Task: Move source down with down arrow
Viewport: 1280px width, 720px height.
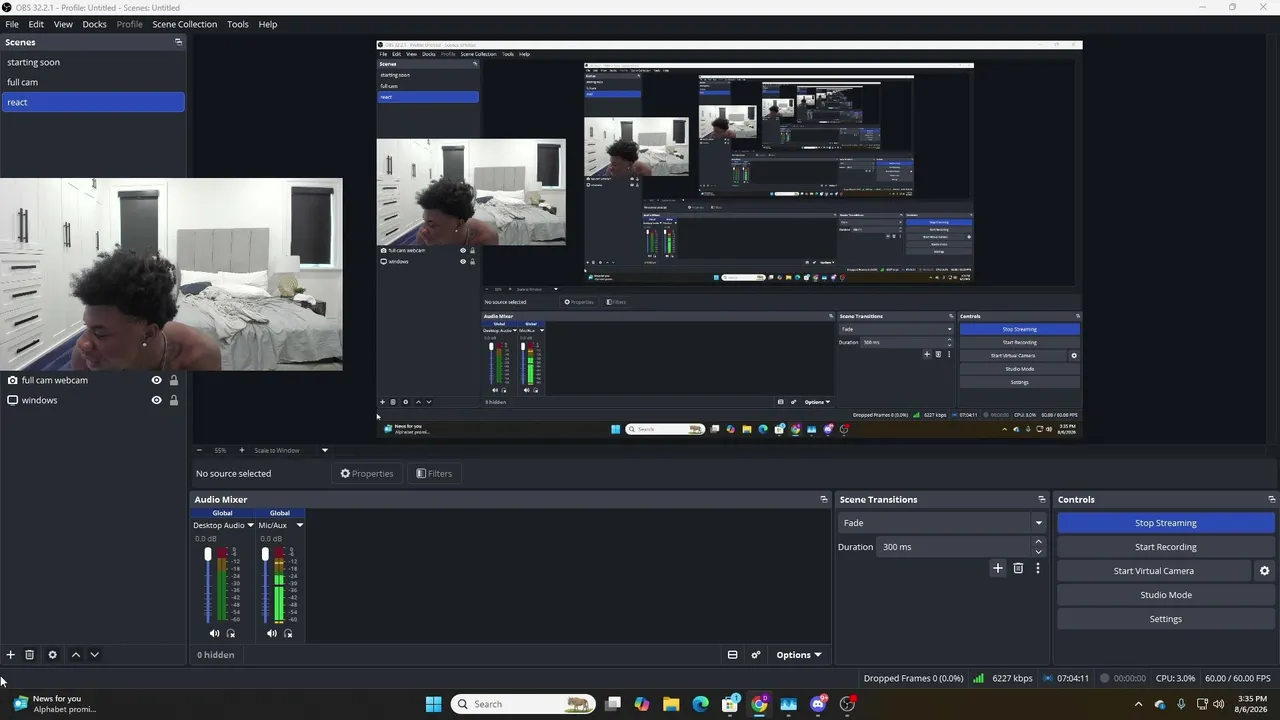Action: 94,655
